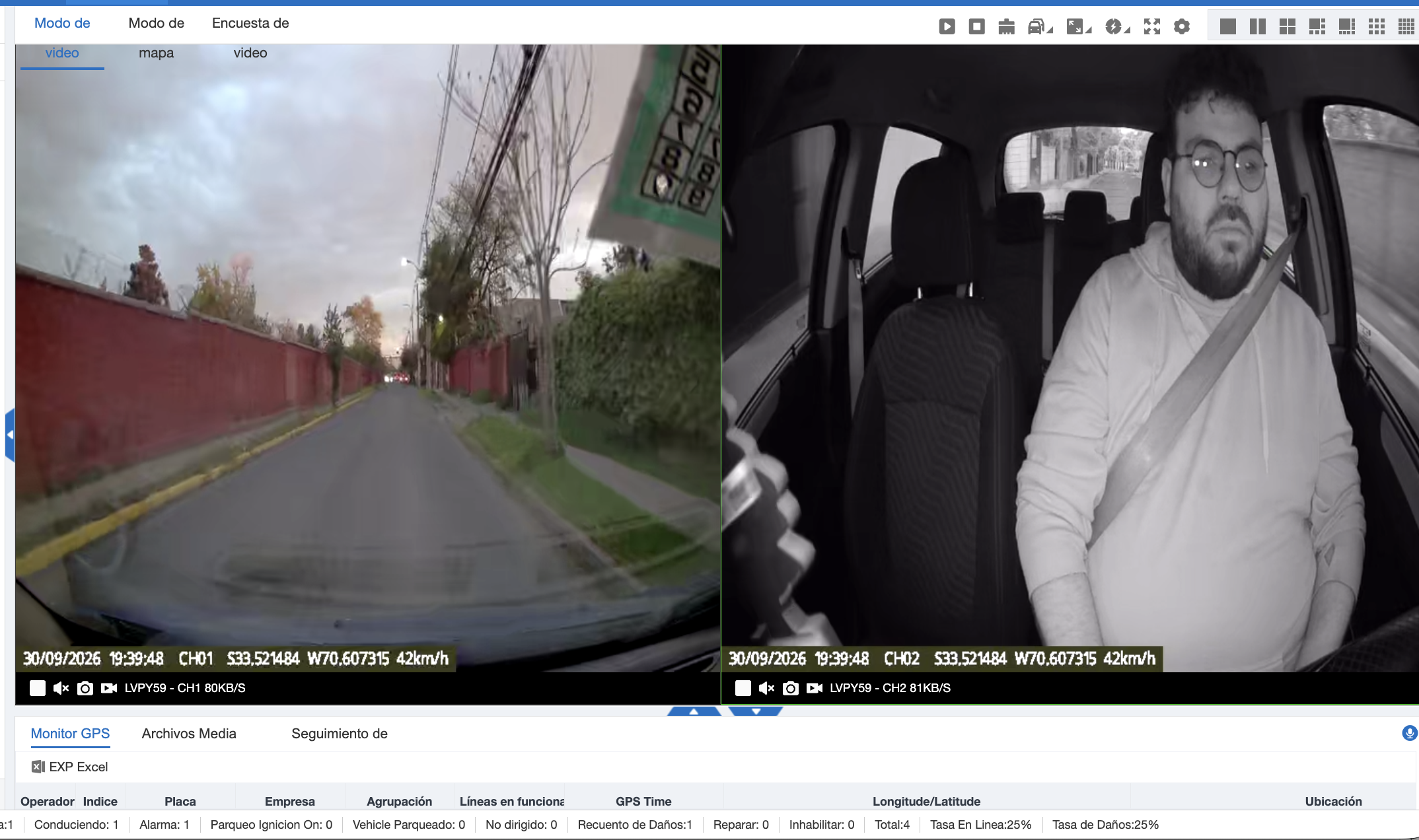
Task: Open Encuesta de video tab
Action: [250, 38]
